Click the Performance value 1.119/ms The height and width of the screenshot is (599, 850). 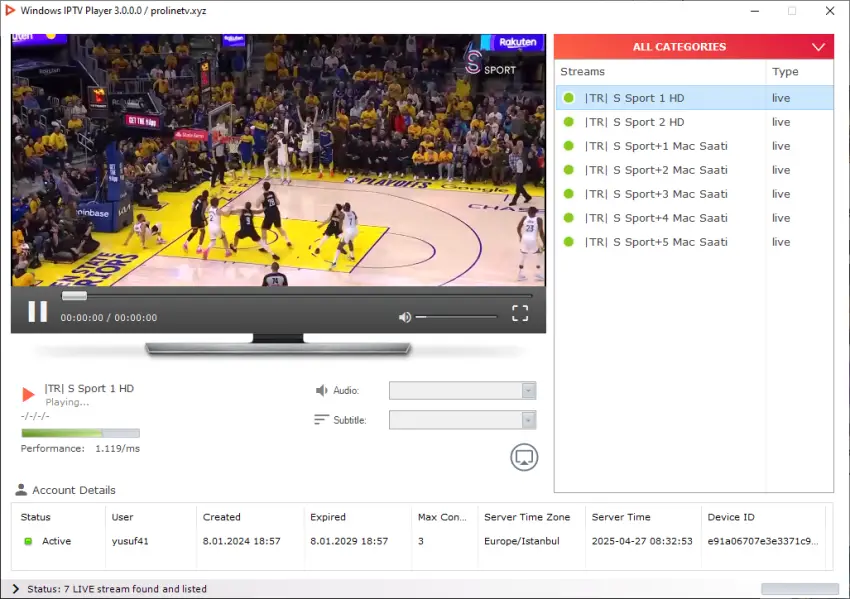118,448
